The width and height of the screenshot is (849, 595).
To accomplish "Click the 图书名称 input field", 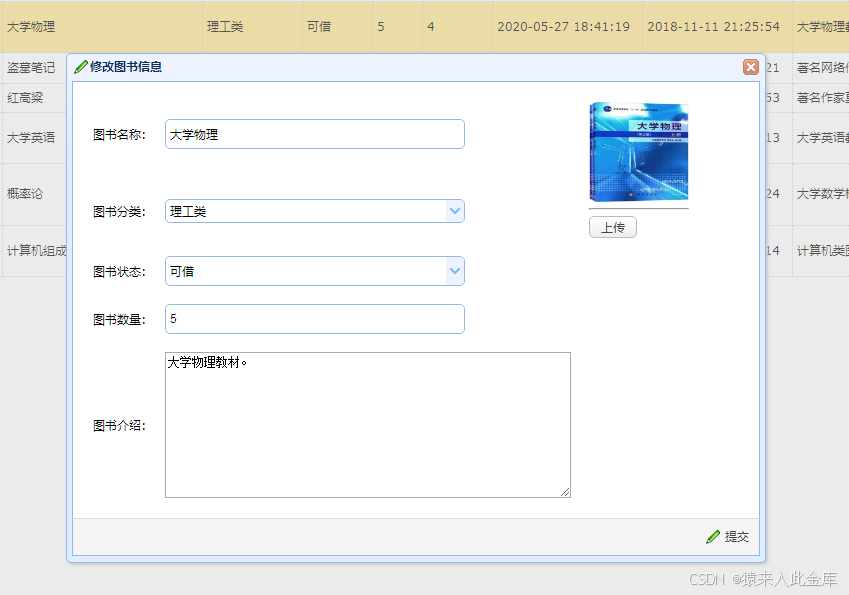I will pos(315,134).
